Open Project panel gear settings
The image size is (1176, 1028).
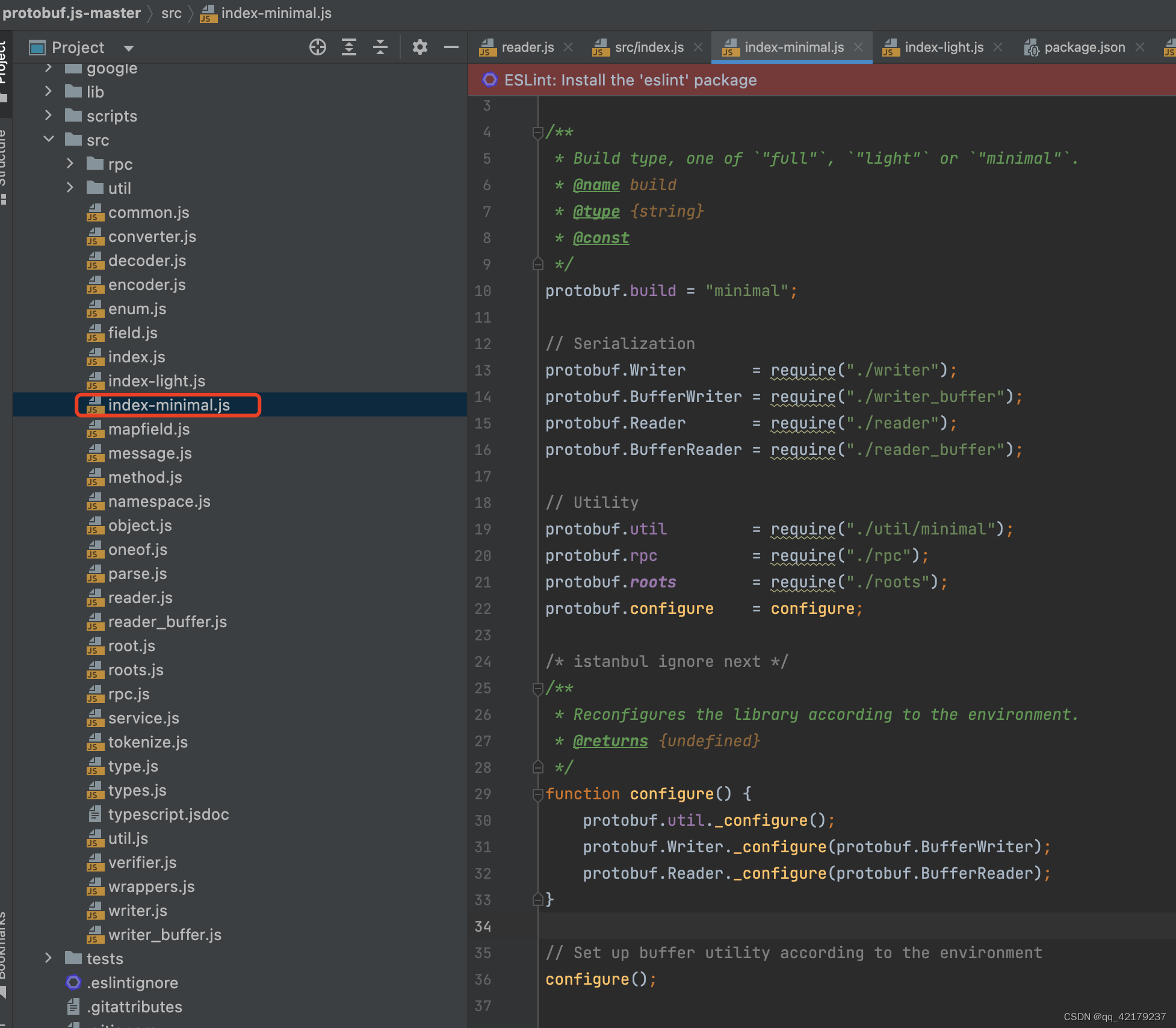(419, 47)
